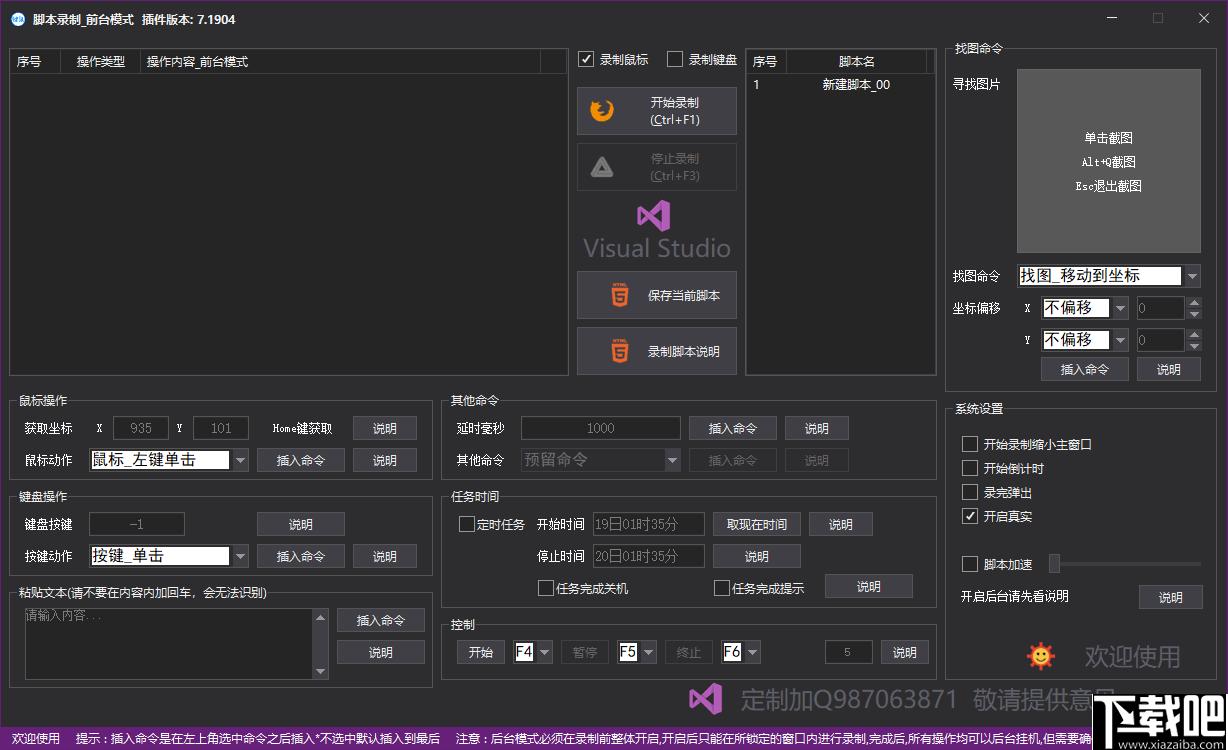Check the 定时任务 checkbox

[x=466, y=524]
